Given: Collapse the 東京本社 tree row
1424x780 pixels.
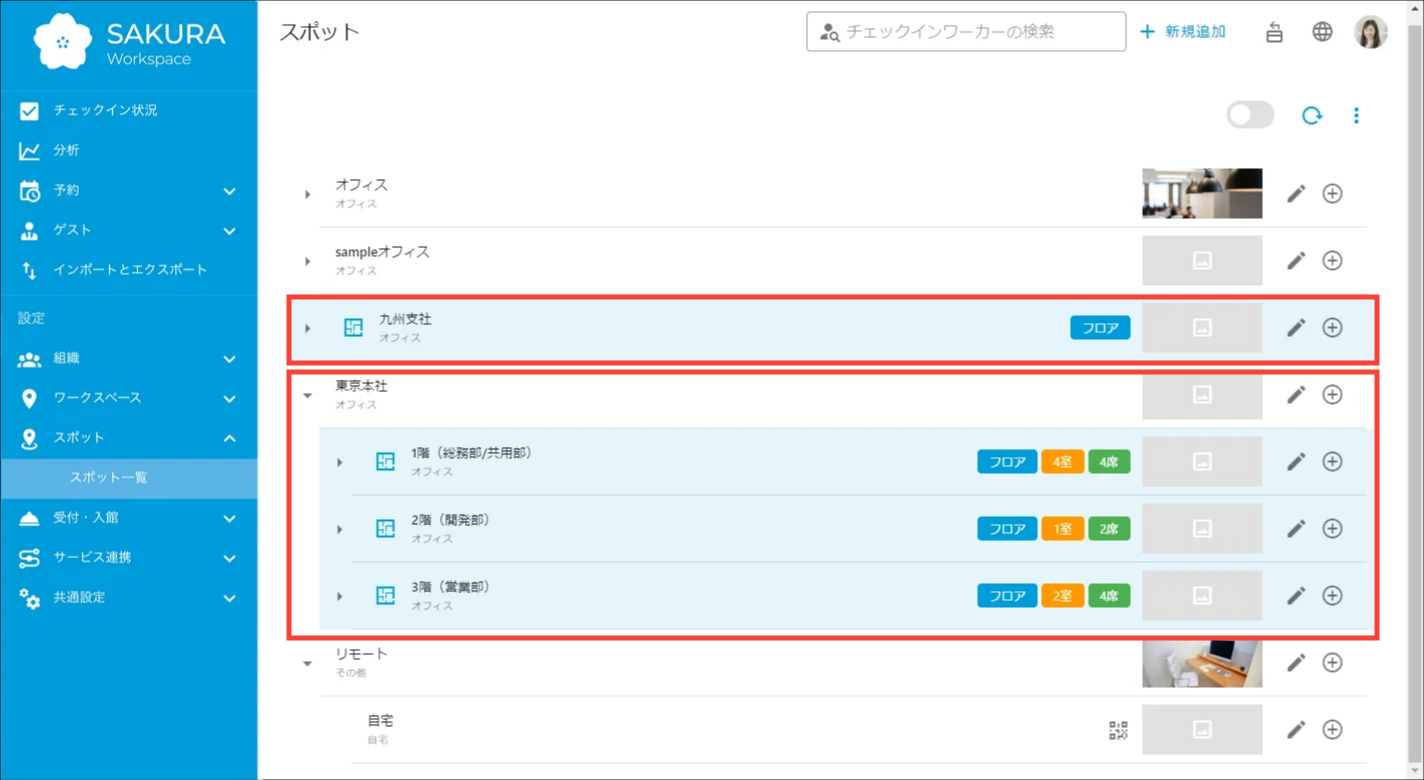Looking at the screenshot, I should click(308, 395).
